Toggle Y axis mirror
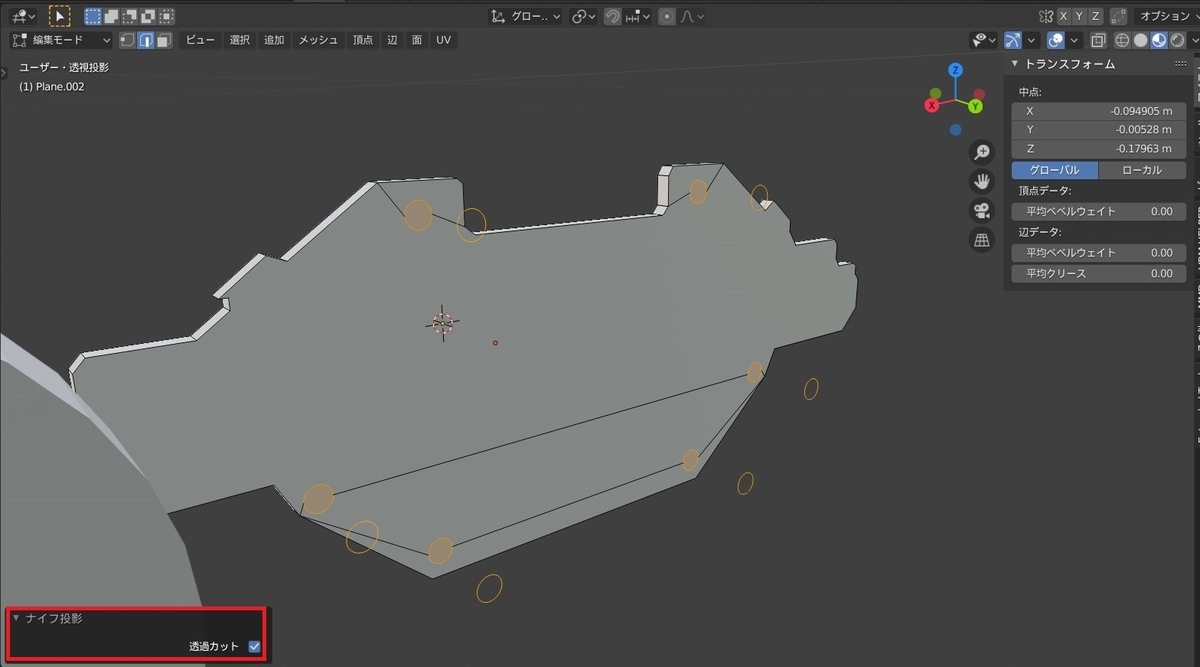This screenshot has height=667, width=1200. pos(1080,16)
